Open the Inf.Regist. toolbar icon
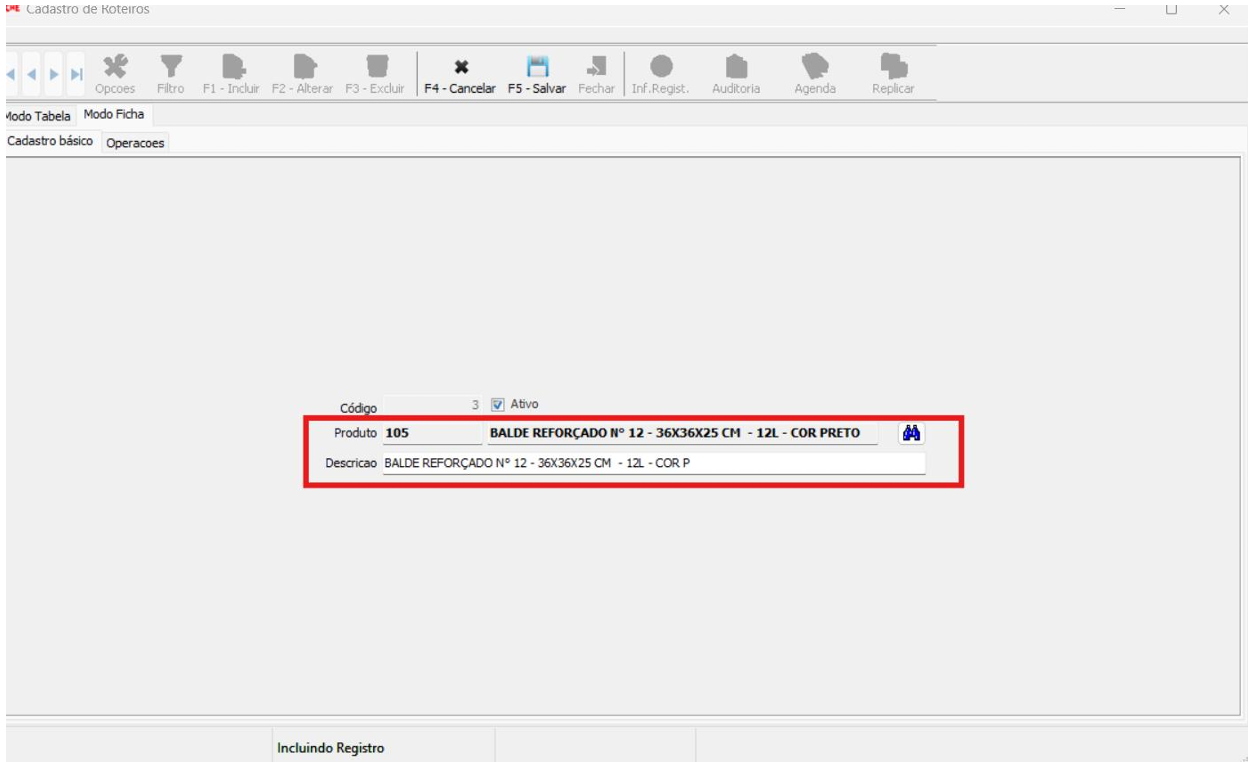Image resolution: width=1248 pixels, height=762 pixels. [x=660, y=68]
